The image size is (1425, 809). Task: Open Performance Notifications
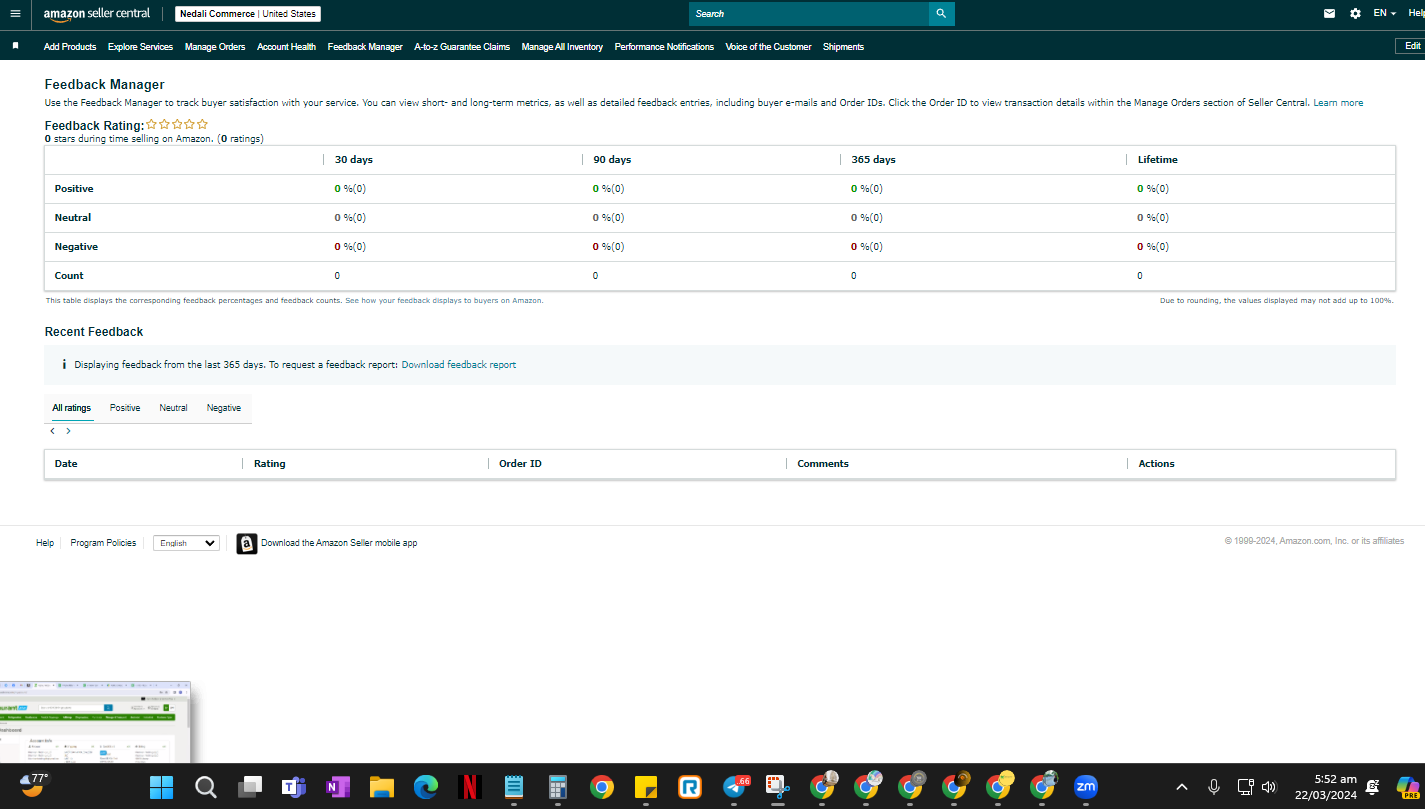click(664, 47)
